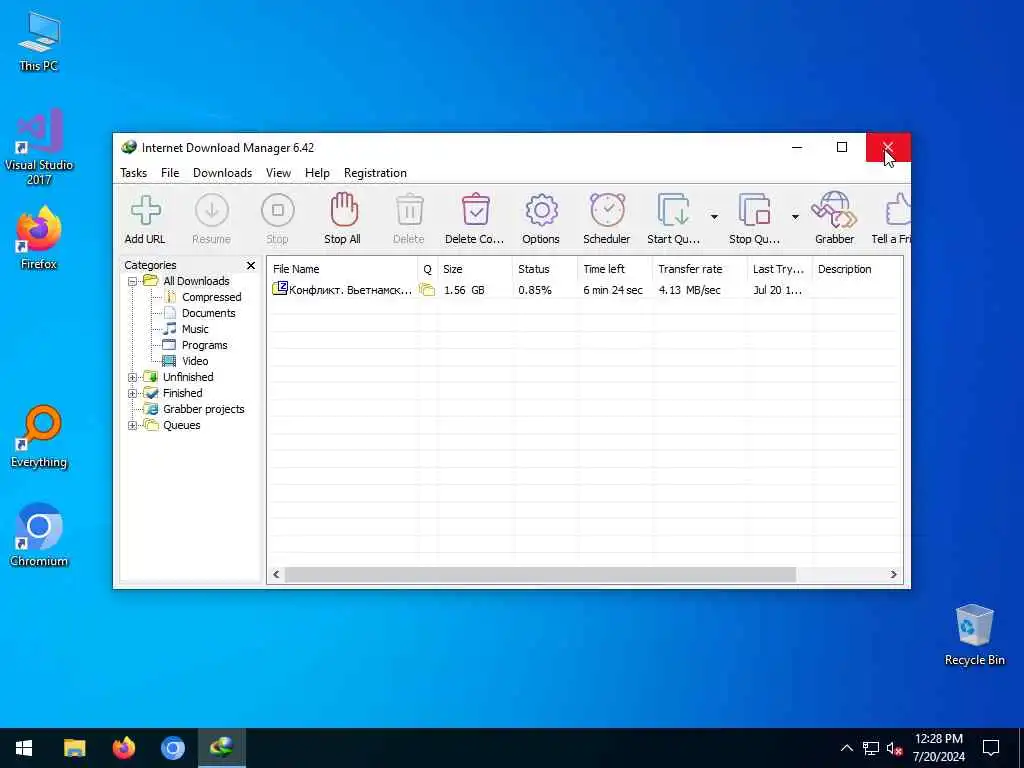Viewport: 1024px width, 768px height.
Task: Click the Firefox taskbar icon
Action: point(123,748)
